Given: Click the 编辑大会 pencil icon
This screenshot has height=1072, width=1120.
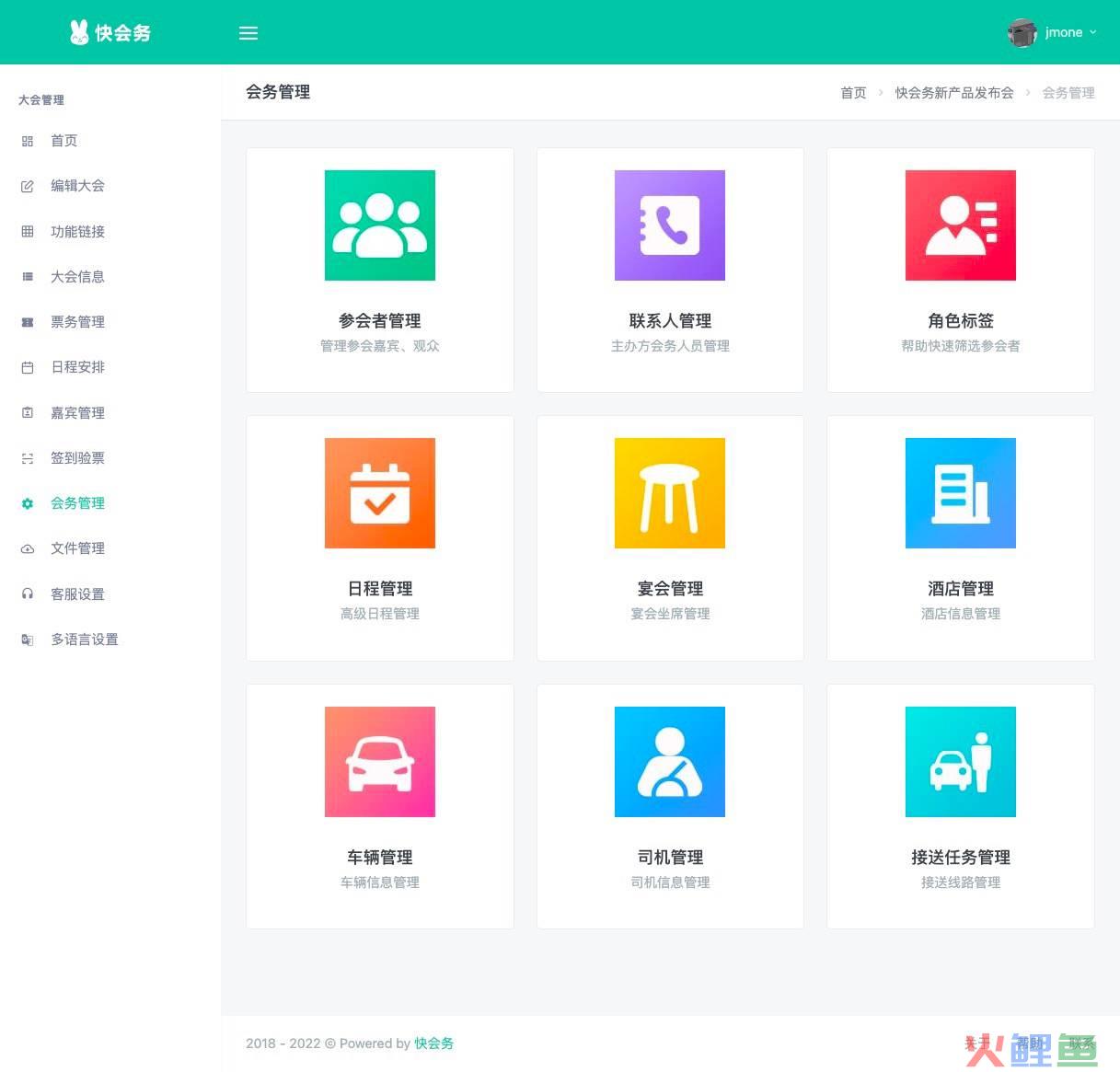Looking at the screenshot, I should (x=28, y=186).
